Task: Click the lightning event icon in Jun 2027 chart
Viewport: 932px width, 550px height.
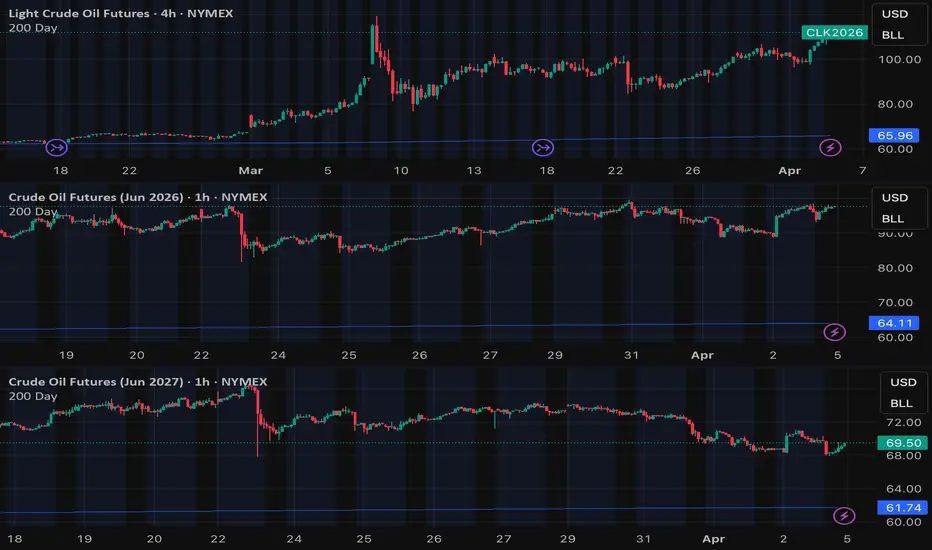Action: pyautogui.click(x=844, y=516)
